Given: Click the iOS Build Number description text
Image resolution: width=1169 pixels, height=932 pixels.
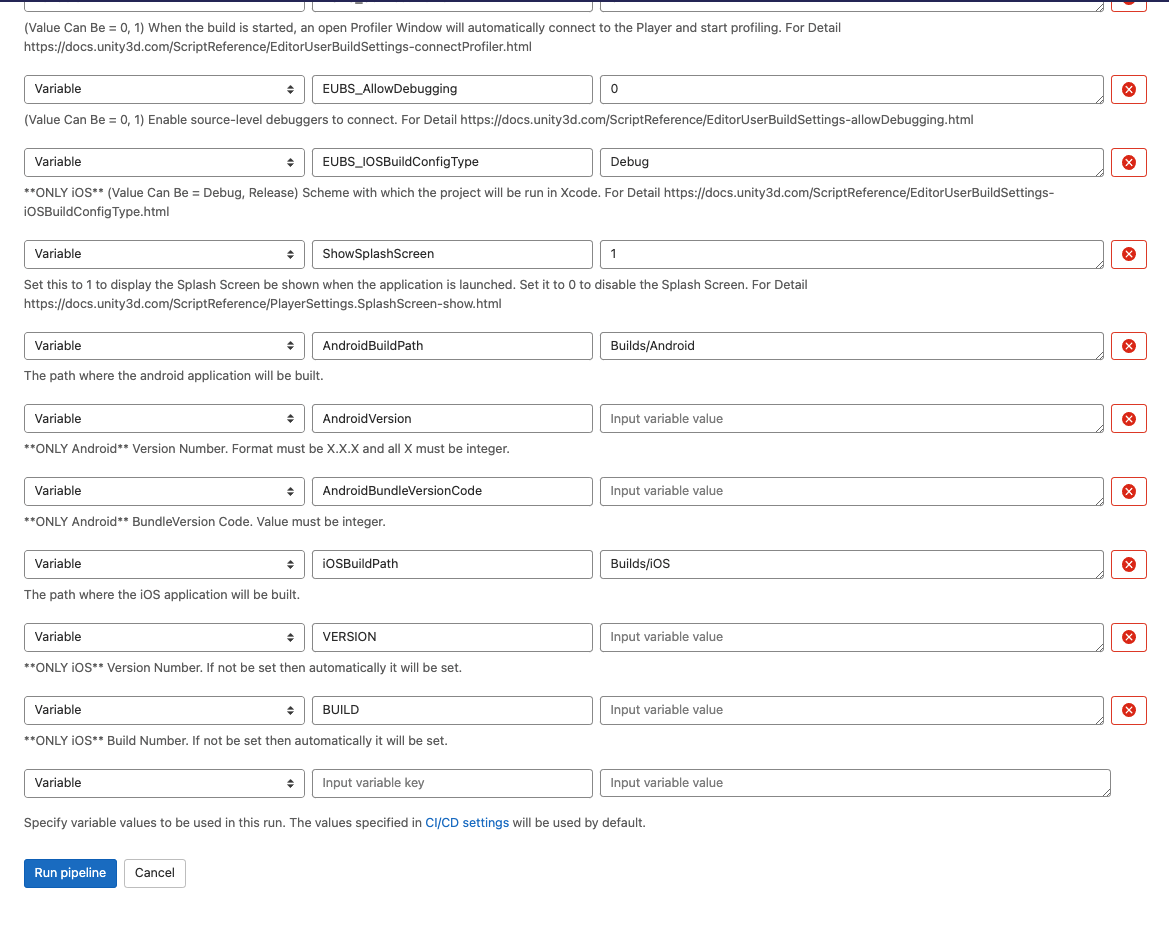Looking at the screenshot, I should 236,741.
